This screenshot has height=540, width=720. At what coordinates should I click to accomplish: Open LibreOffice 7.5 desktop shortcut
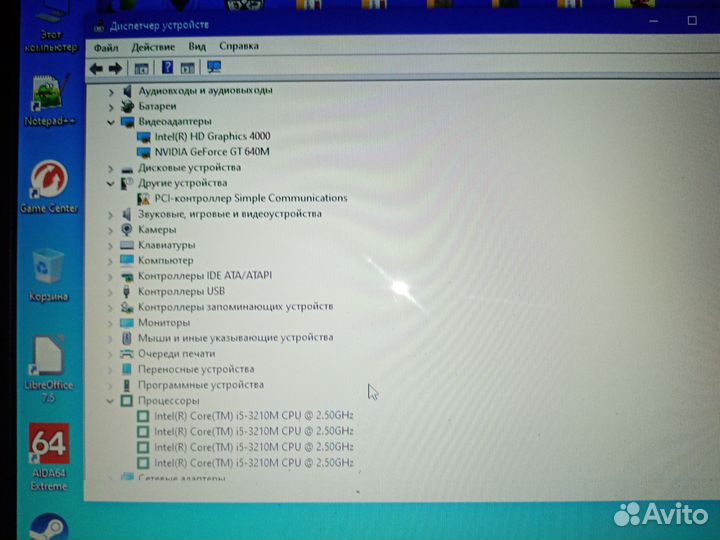pos(49,370)
